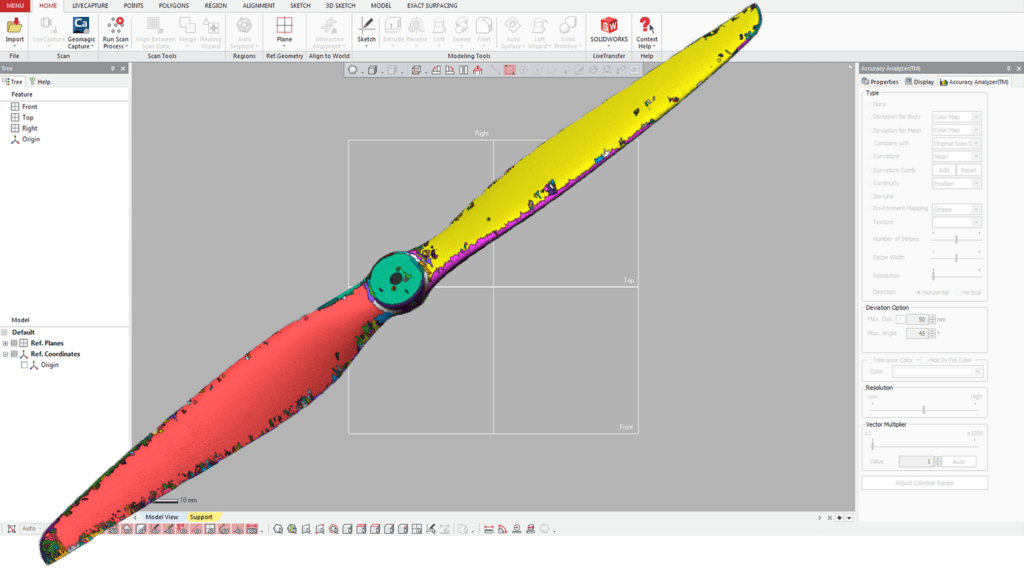Open the Continuity dropdown showing Position

(x=954, y=183)
